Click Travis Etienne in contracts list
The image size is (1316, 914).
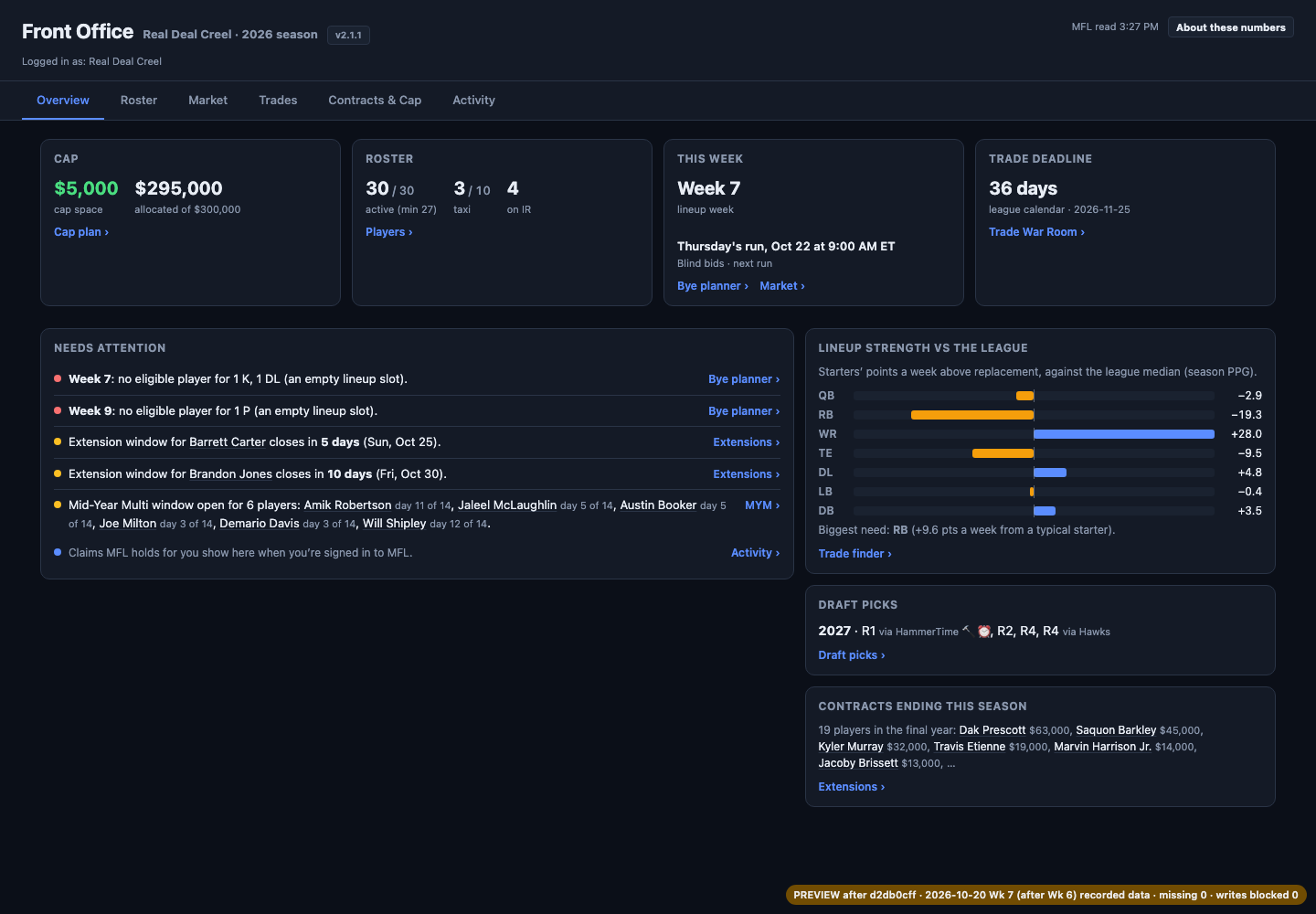click(x=970, y=747)
